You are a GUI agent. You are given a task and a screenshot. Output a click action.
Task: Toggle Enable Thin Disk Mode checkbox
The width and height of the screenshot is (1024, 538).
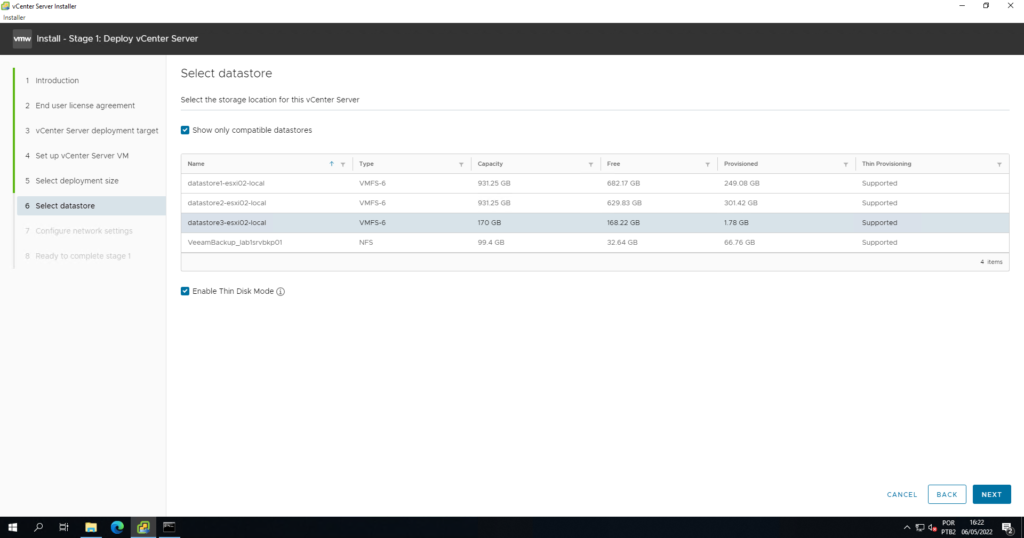(x=185, y=291)
